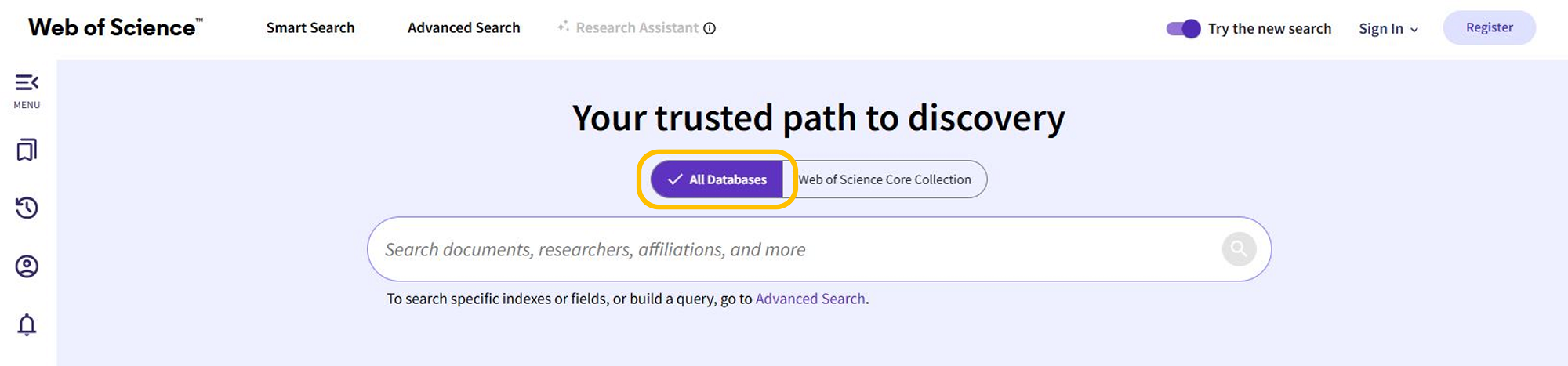Viewport: 1568px width, 366px height.
Task: Open Smart Search in the top navigation
Action: click(310, 28)
